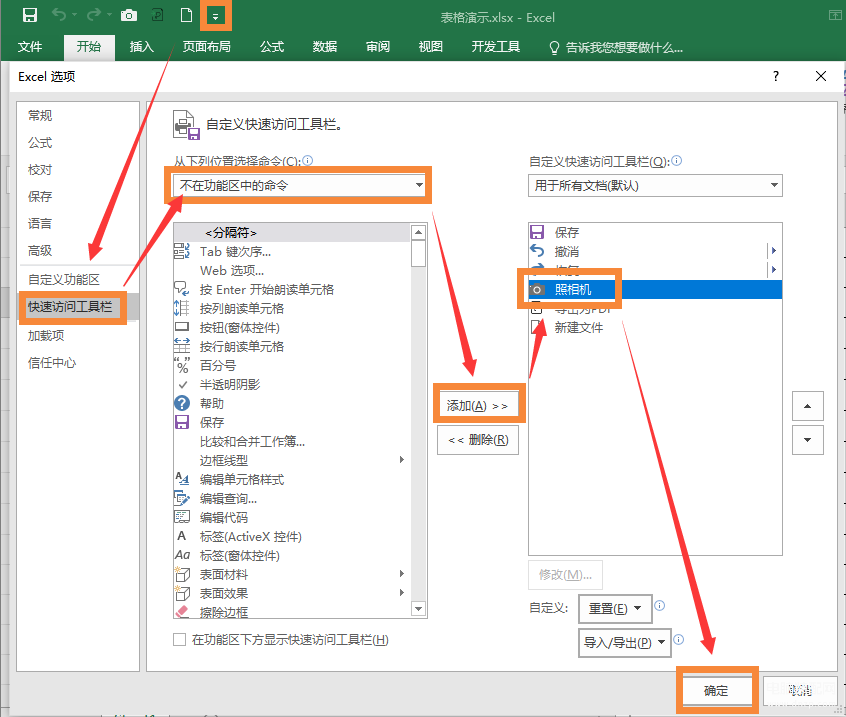
Task: Click the Undo icon in the title bar
Action: pyautogui.click(x=59, y=15)
